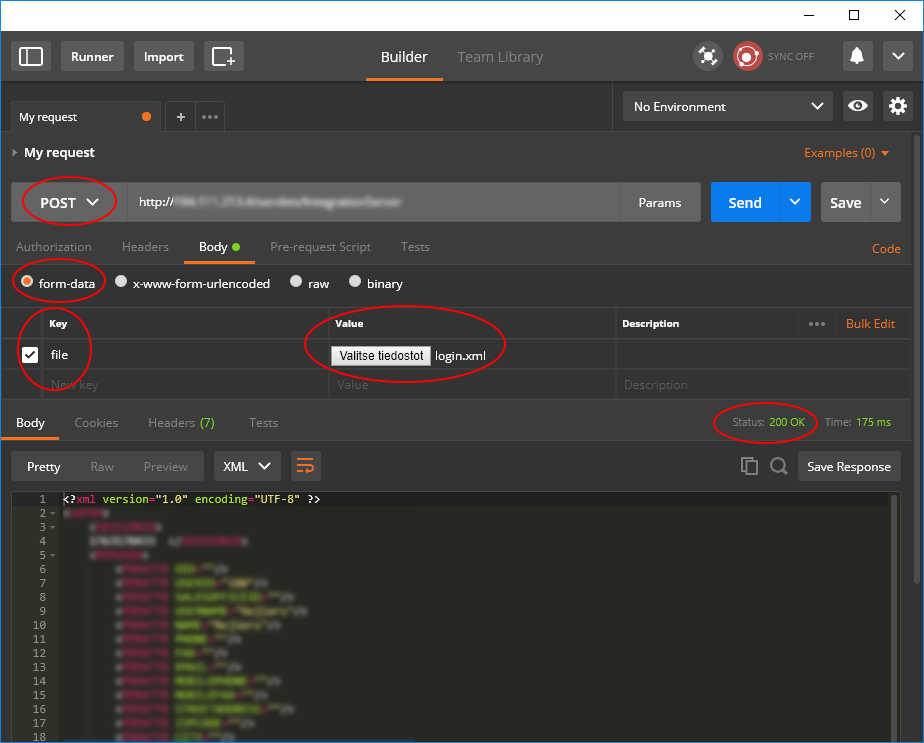Screen dimensions: 924x743
Task: Open manage environments gear icon
Action: point(897,106)
